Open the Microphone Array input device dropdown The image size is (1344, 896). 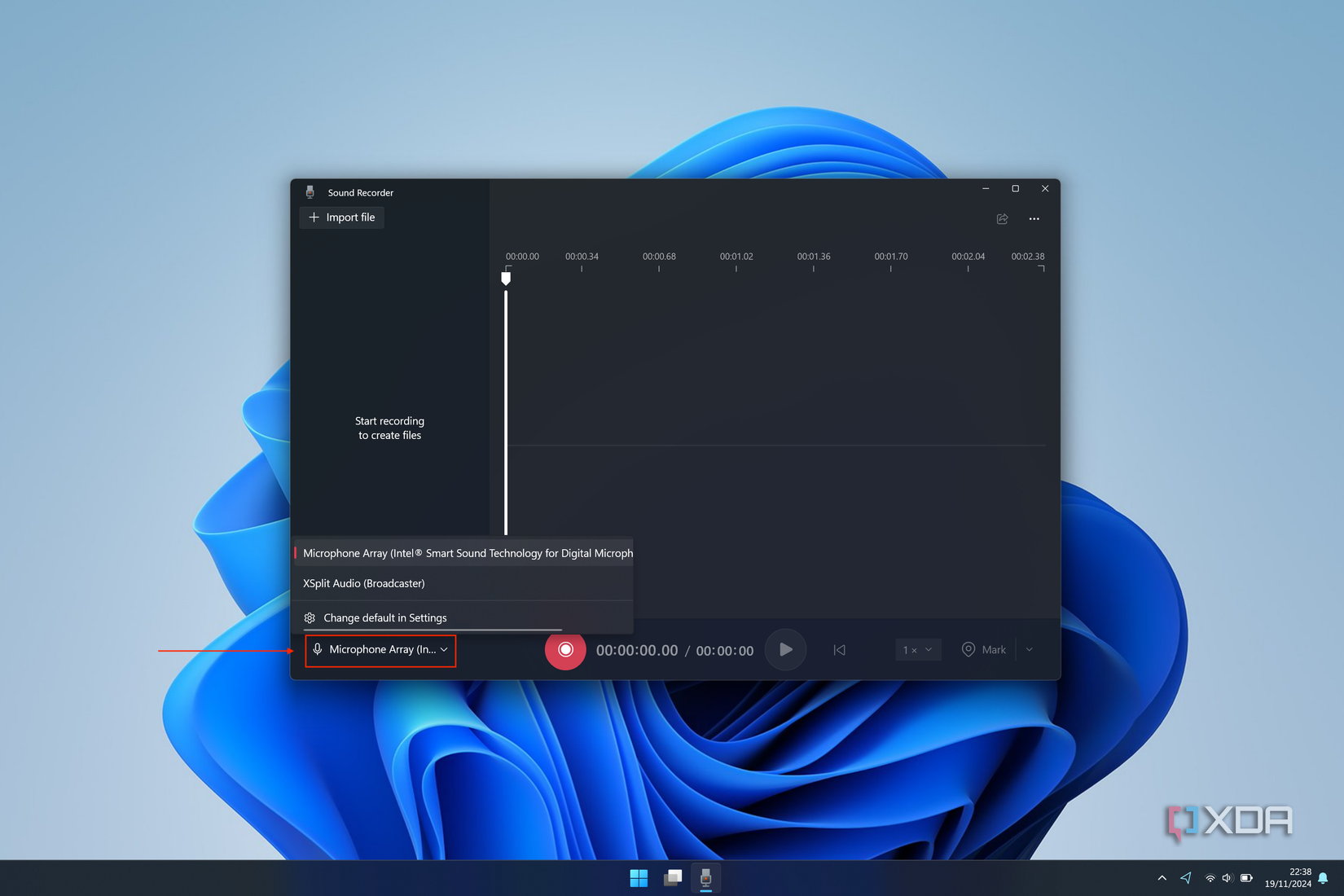[380, 650]
